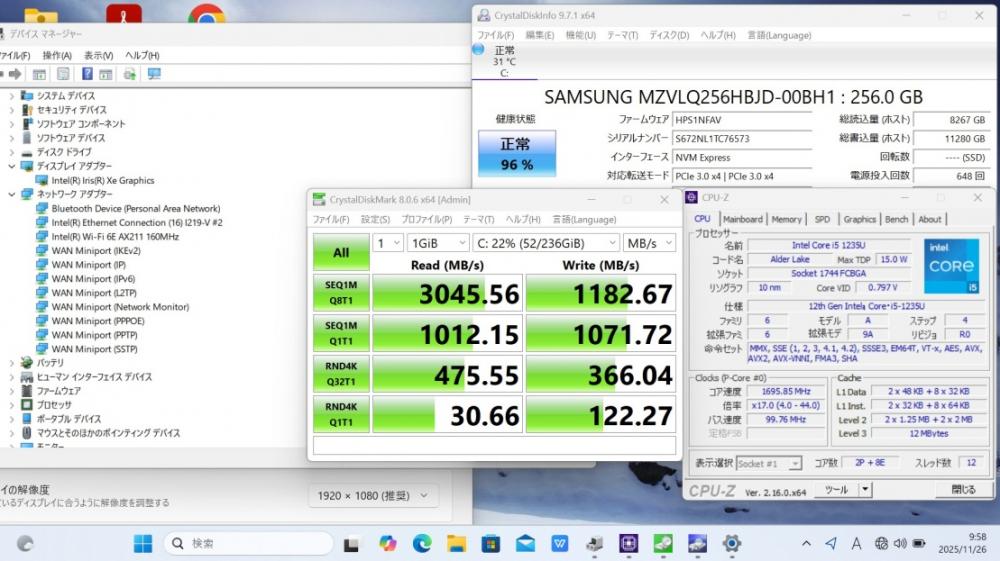This screenshot has height=561, width=1000.
Task: Expand the バッテリ node
Action: click(x=11, y=363)
